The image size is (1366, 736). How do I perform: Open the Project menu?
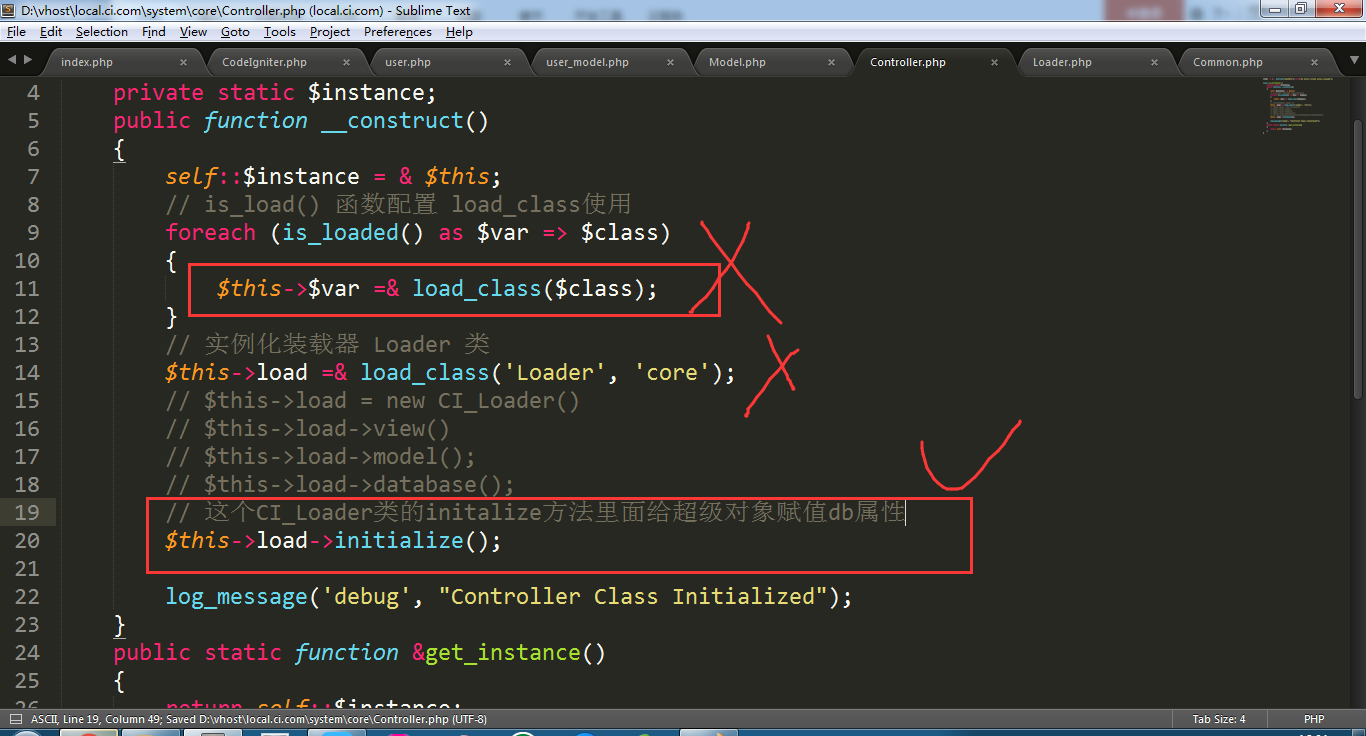[330, 32]
